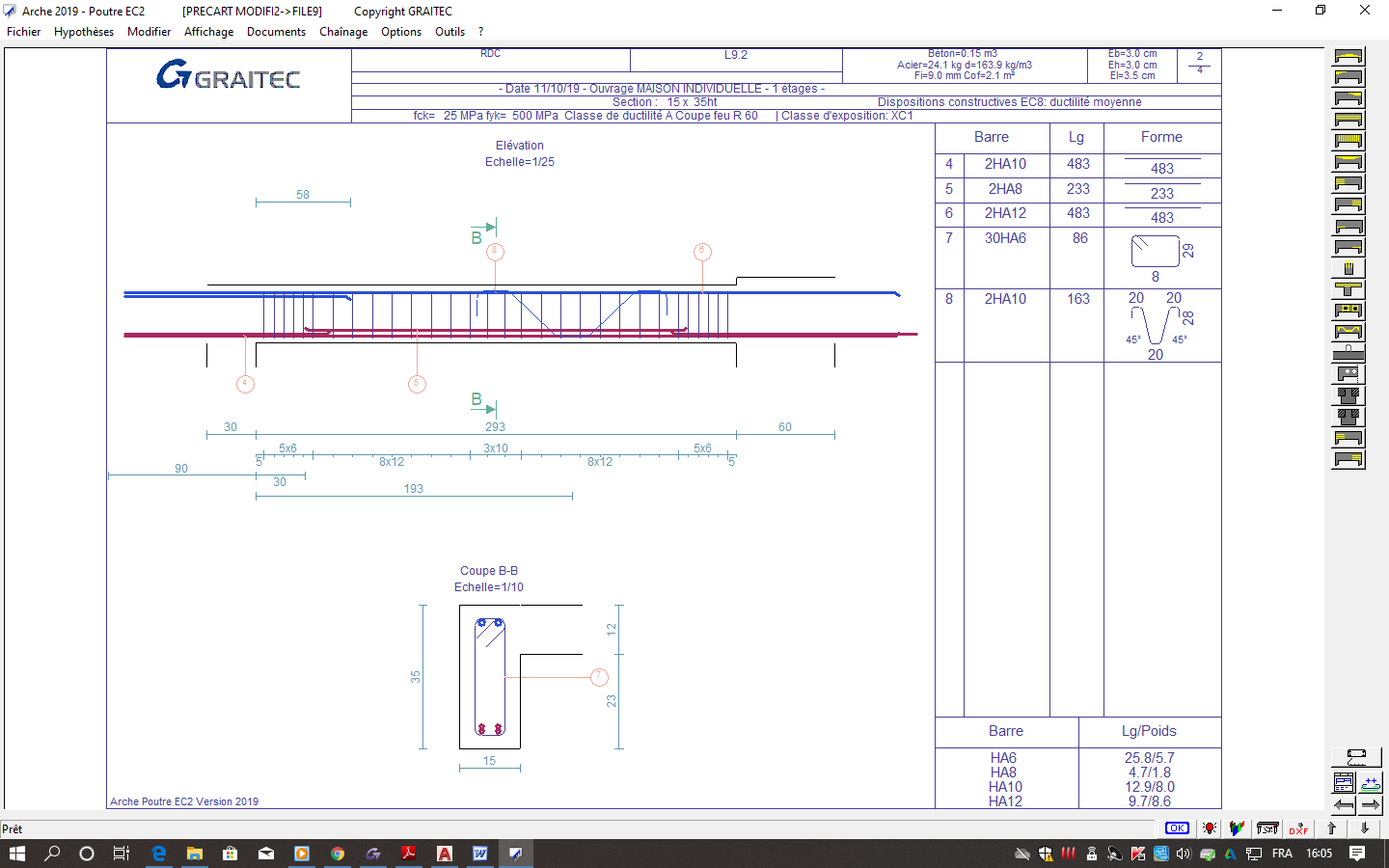The height and width of the screenshot is (868, 1389).
Task: Open the Chaînage menu
Action: click(343, 32)
